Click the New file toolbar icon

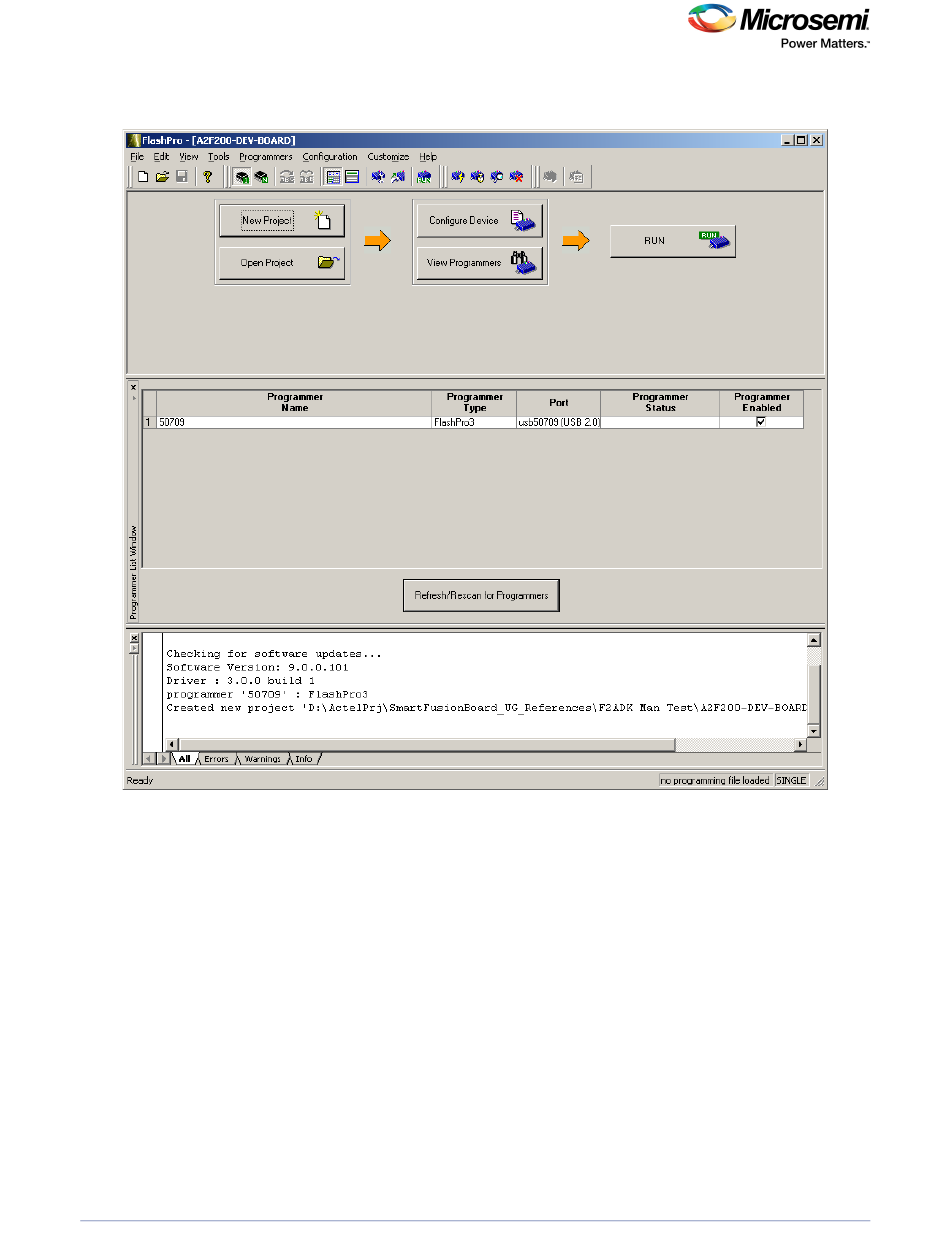click(143, 177)
